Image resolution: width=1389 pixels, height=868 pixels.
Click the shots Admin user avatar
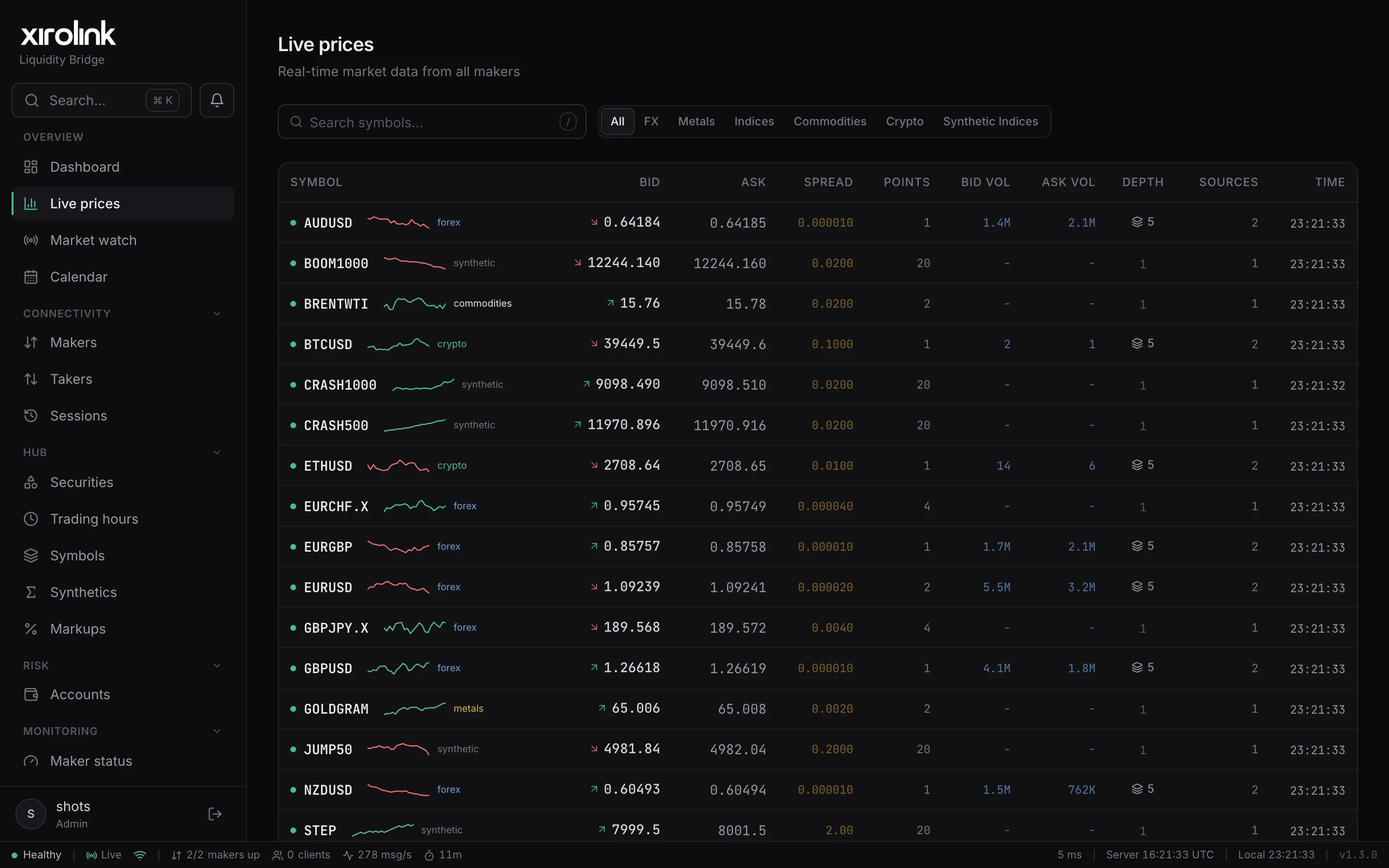(31, 814)
